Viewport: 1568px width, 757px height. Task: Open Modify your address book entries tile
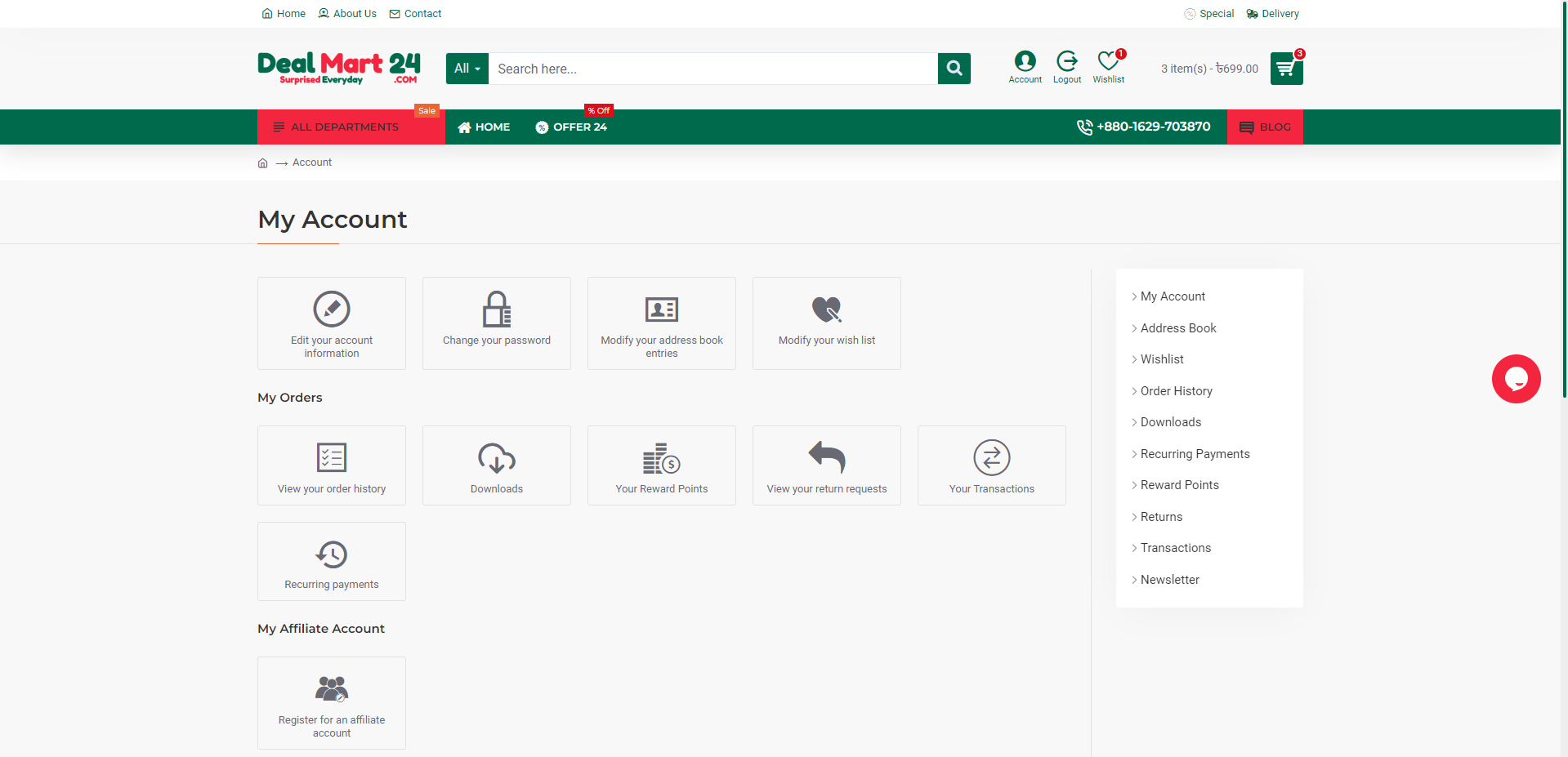click(662, 323)
